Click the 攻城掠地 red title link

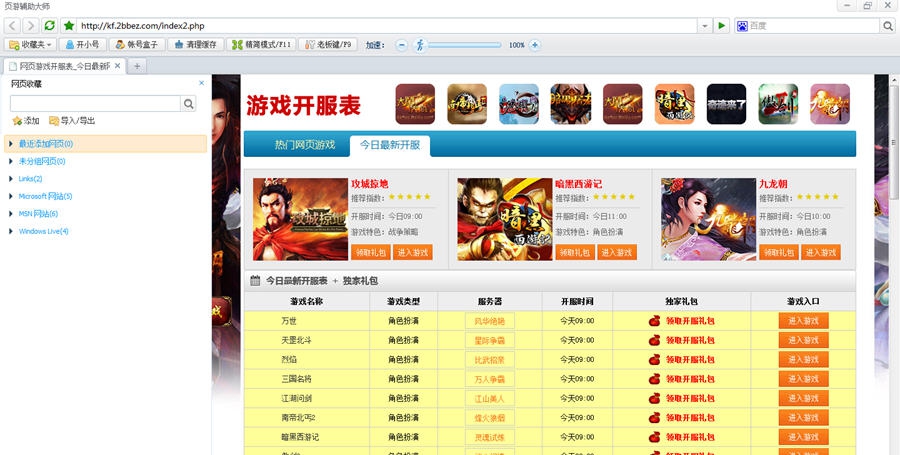point(370,184)
